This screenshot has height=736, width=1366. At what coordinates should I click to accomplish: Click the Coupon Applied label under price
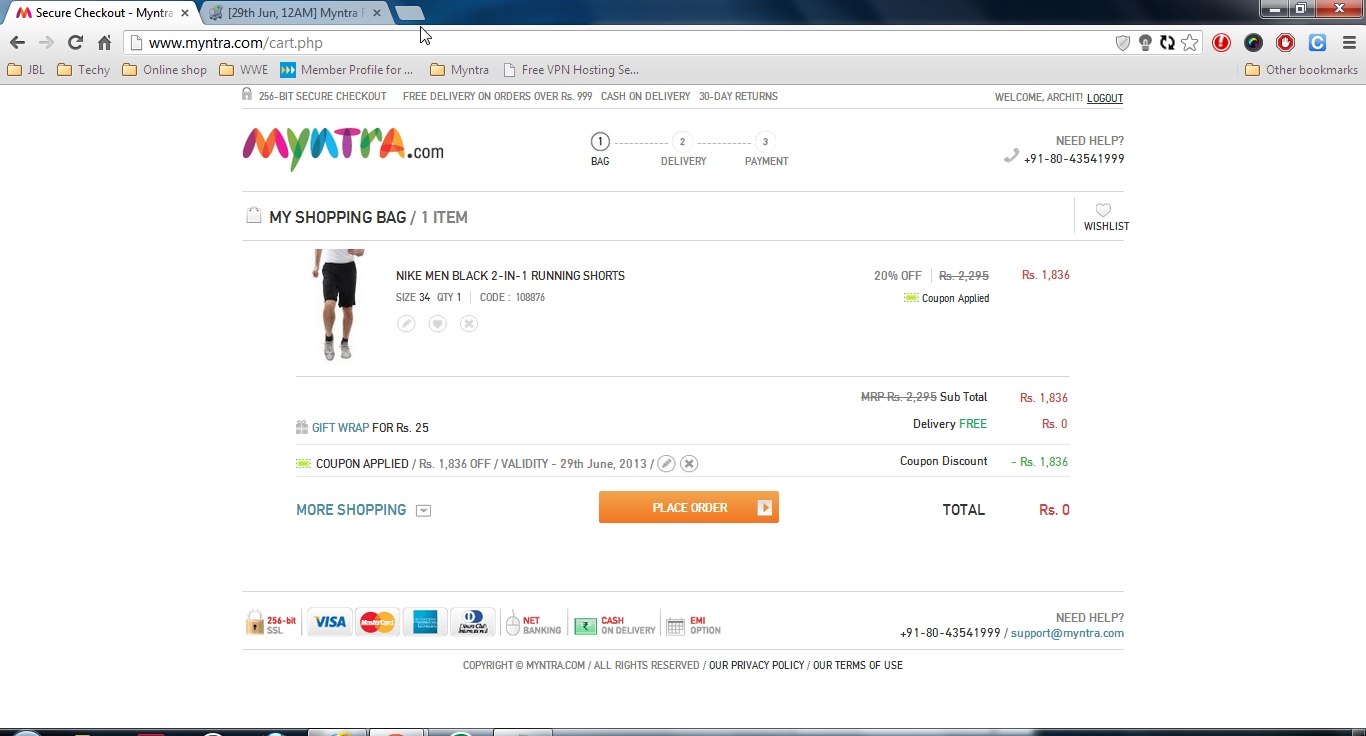click(955, 298)
